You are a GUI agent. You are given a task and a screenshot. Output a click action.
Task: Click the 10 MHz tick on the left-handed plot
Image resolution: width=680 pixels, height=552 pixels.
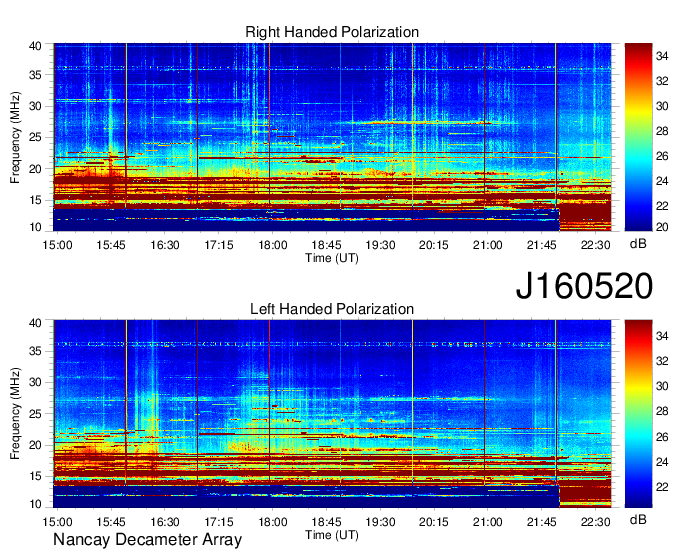(35, 504)
